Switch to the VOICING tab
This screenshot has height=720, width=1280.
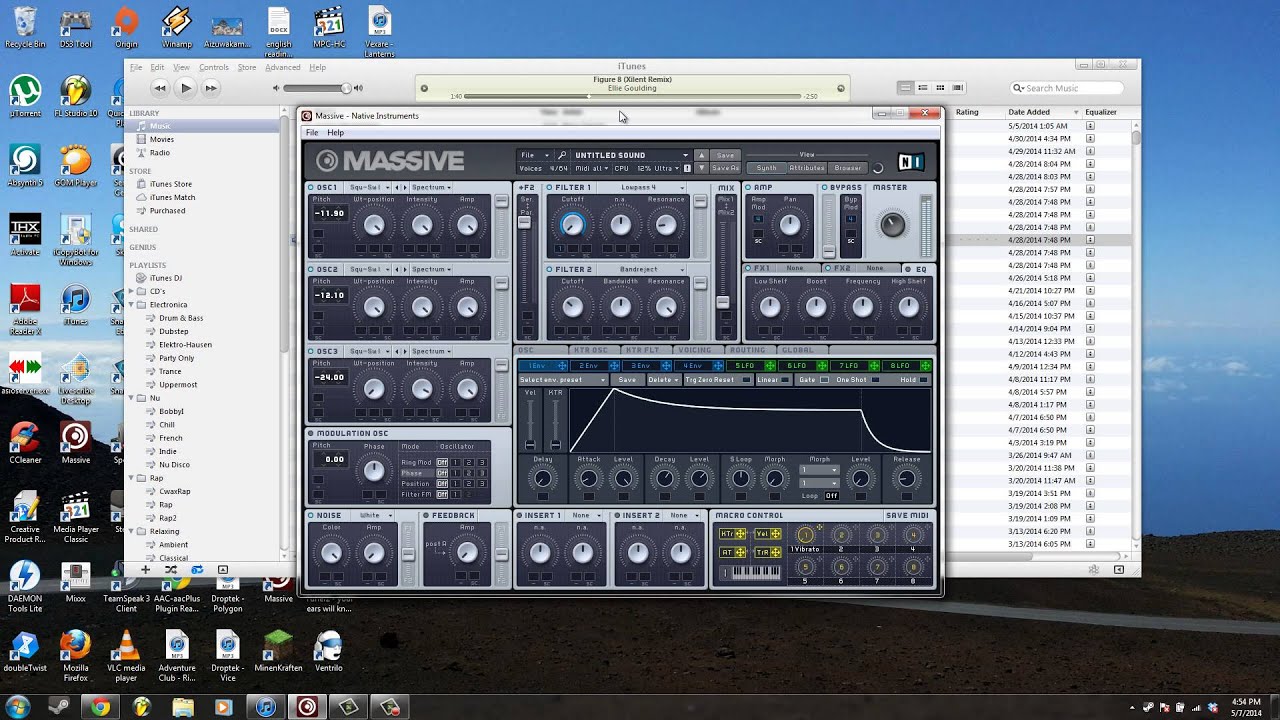point(695,350)
